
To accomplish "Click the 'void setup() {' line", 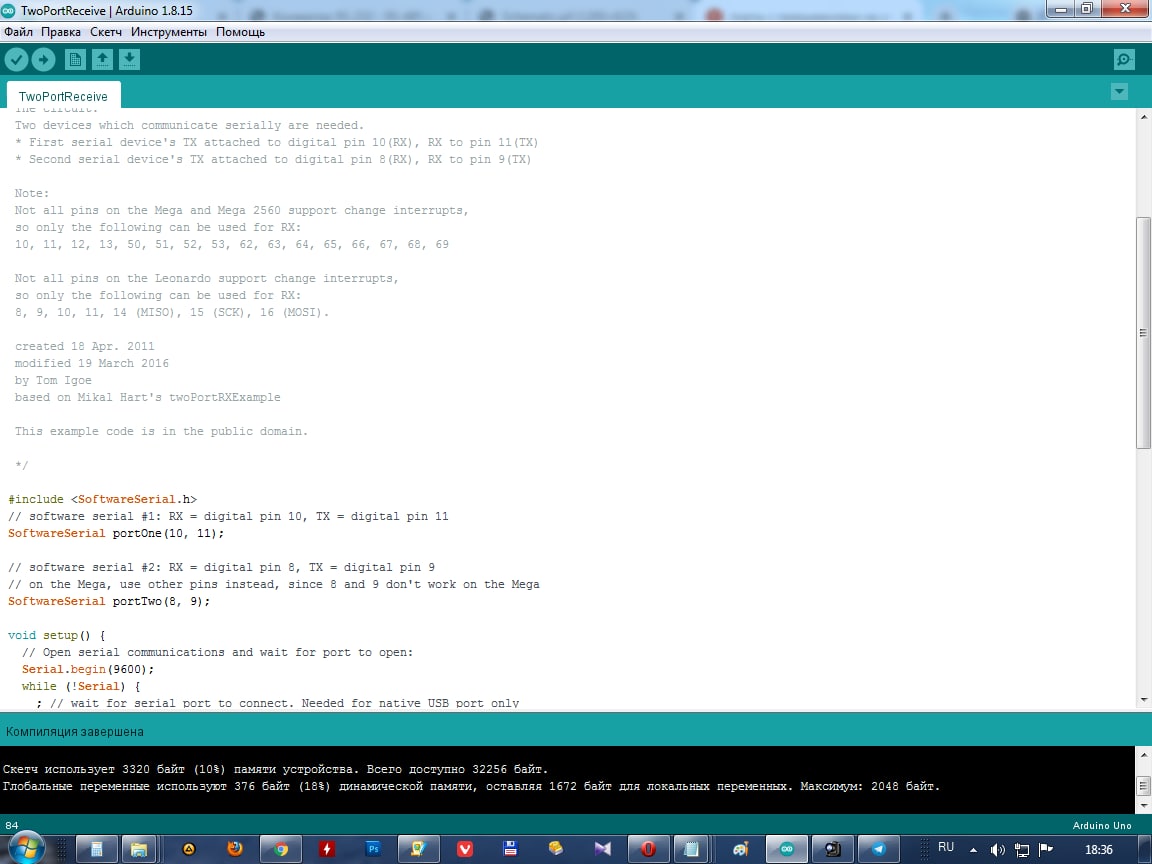I will pyautogui.click(x=57, y=635).
